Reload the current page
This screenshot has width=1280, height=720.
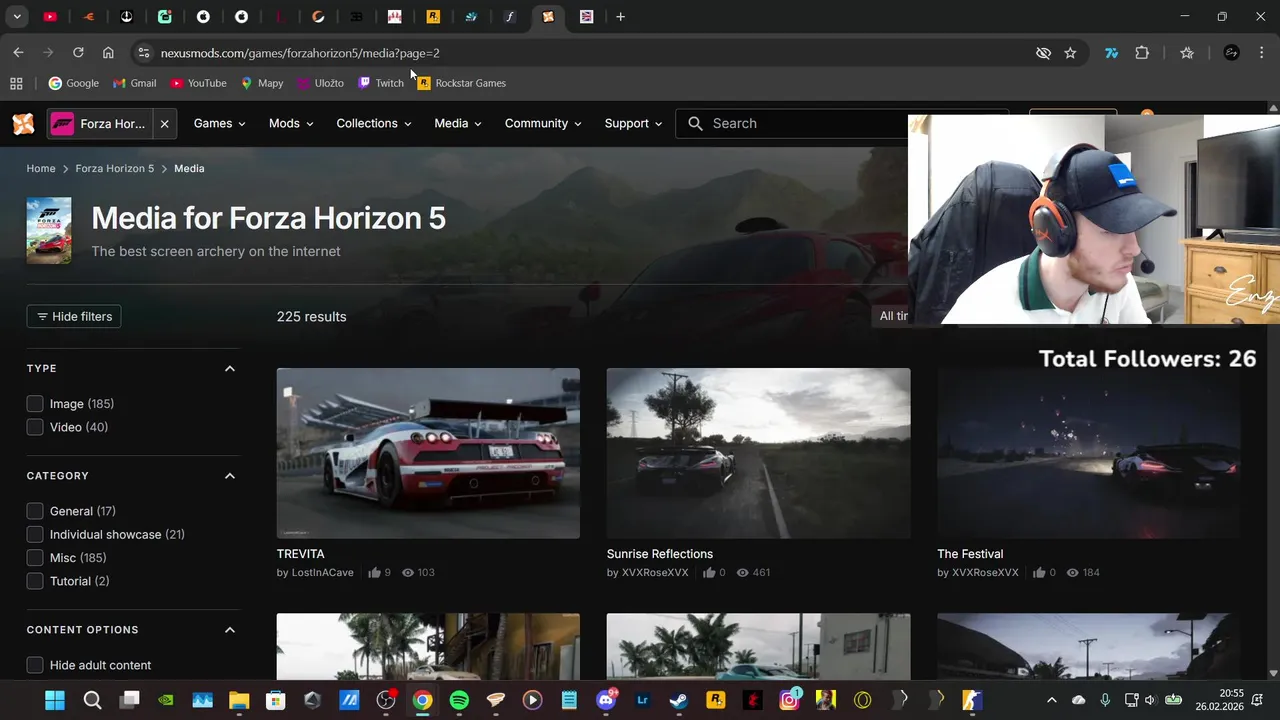coord(78,53)
